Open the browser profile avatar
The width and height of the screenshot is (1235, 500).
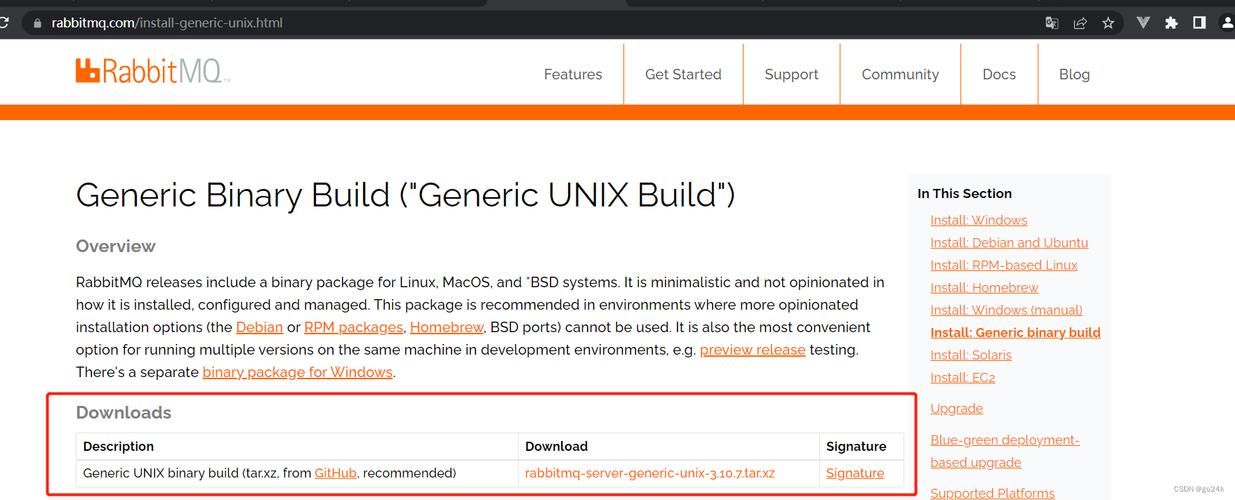(x=1228, y=22)
